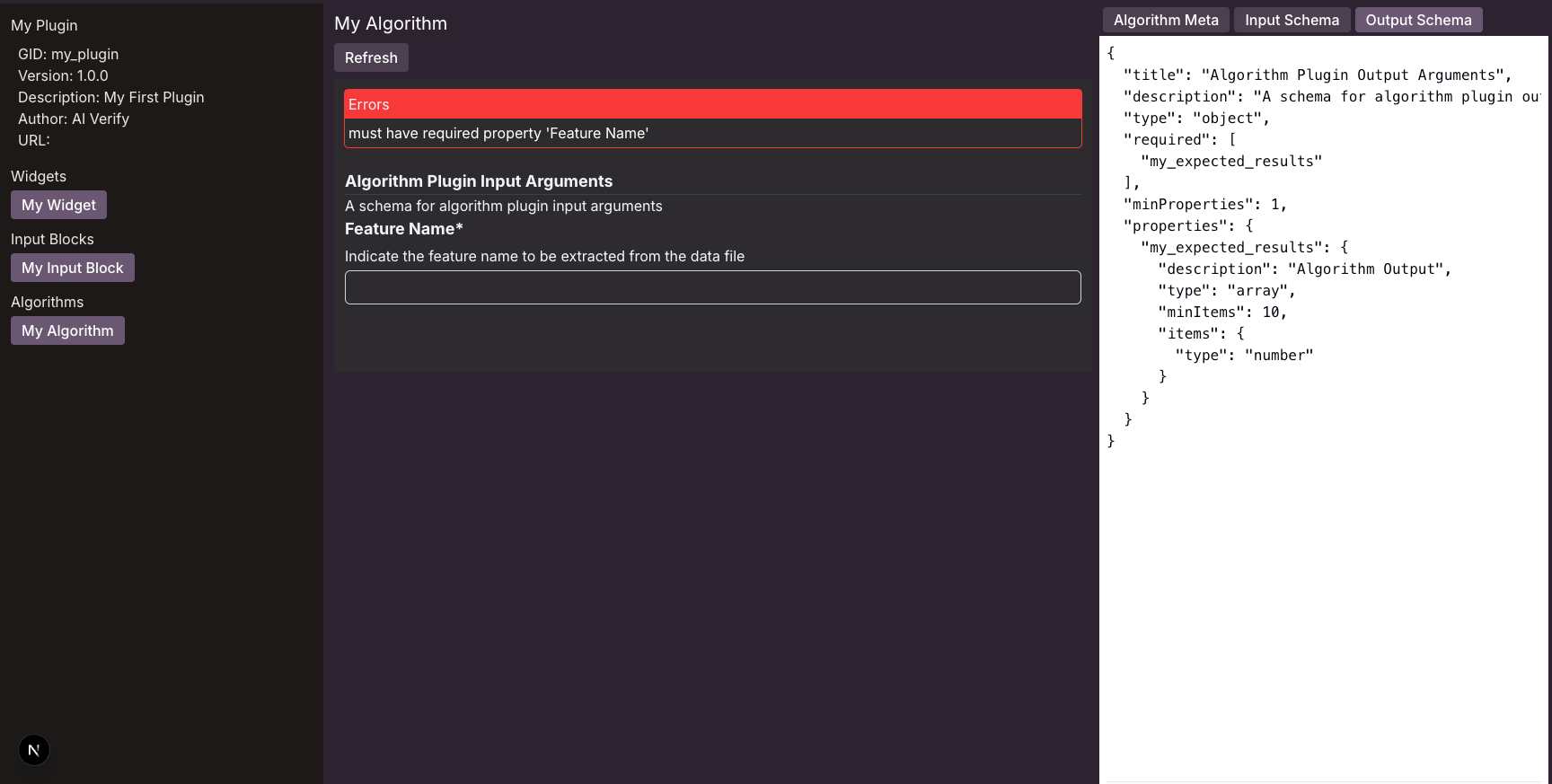Click the '"type": "array"' JSON line
This screenshot has width=1552, height=784.
[1227, 290]
